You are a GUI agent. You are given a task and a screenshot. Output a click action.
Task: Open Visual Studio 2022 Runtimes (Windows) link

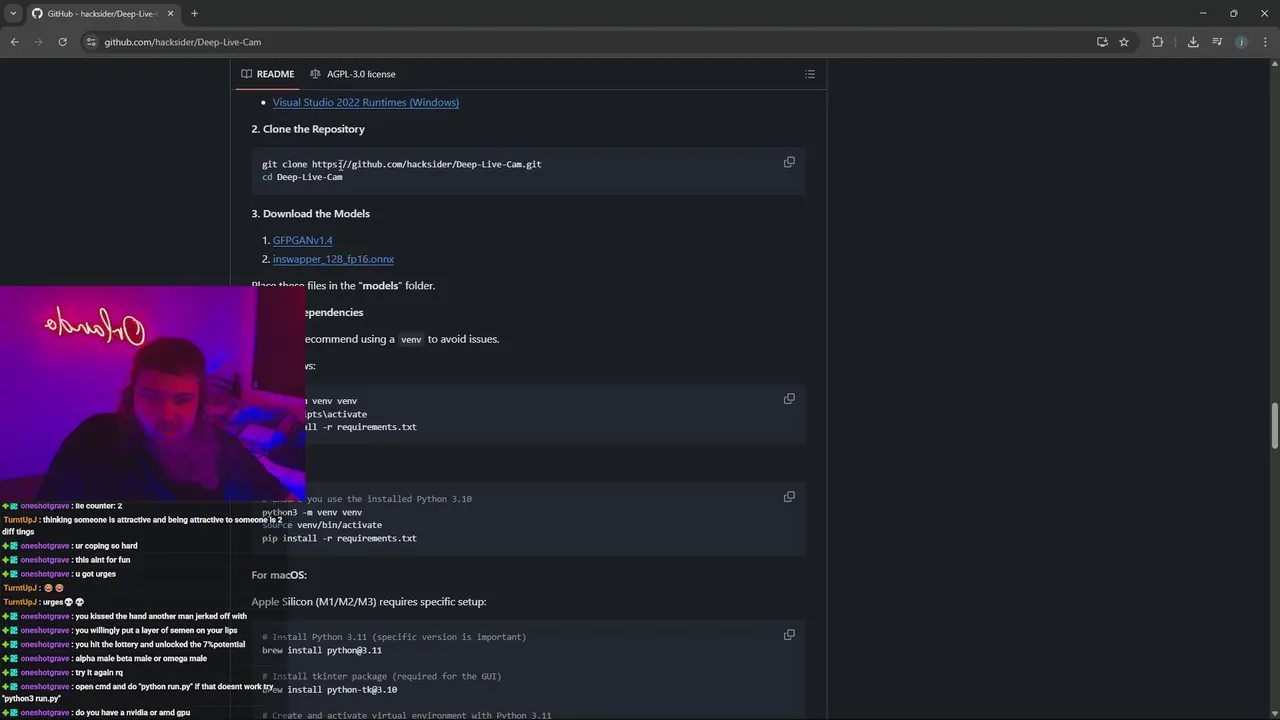[x=366, y=102]
